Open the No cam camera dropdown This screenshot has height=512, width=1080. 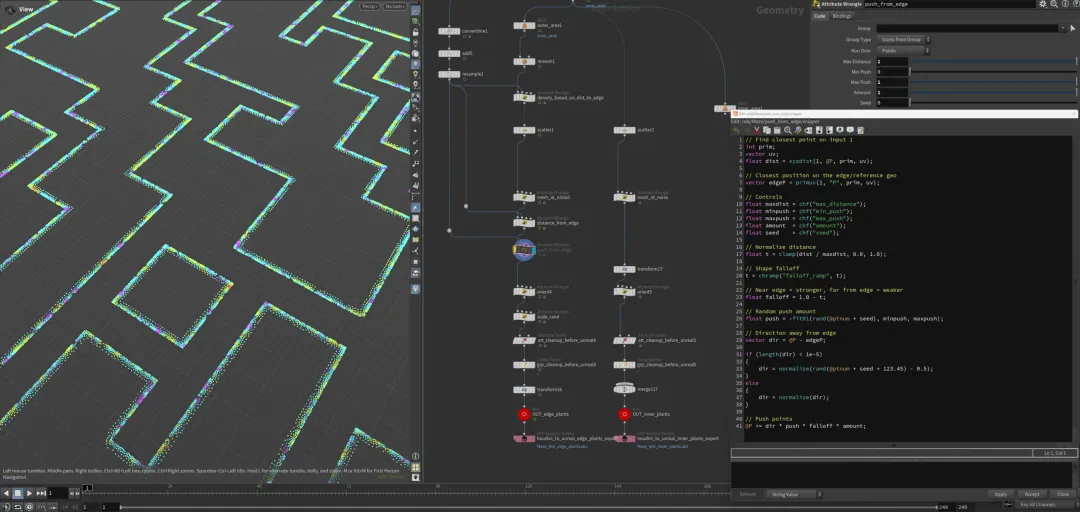point(395,6)
